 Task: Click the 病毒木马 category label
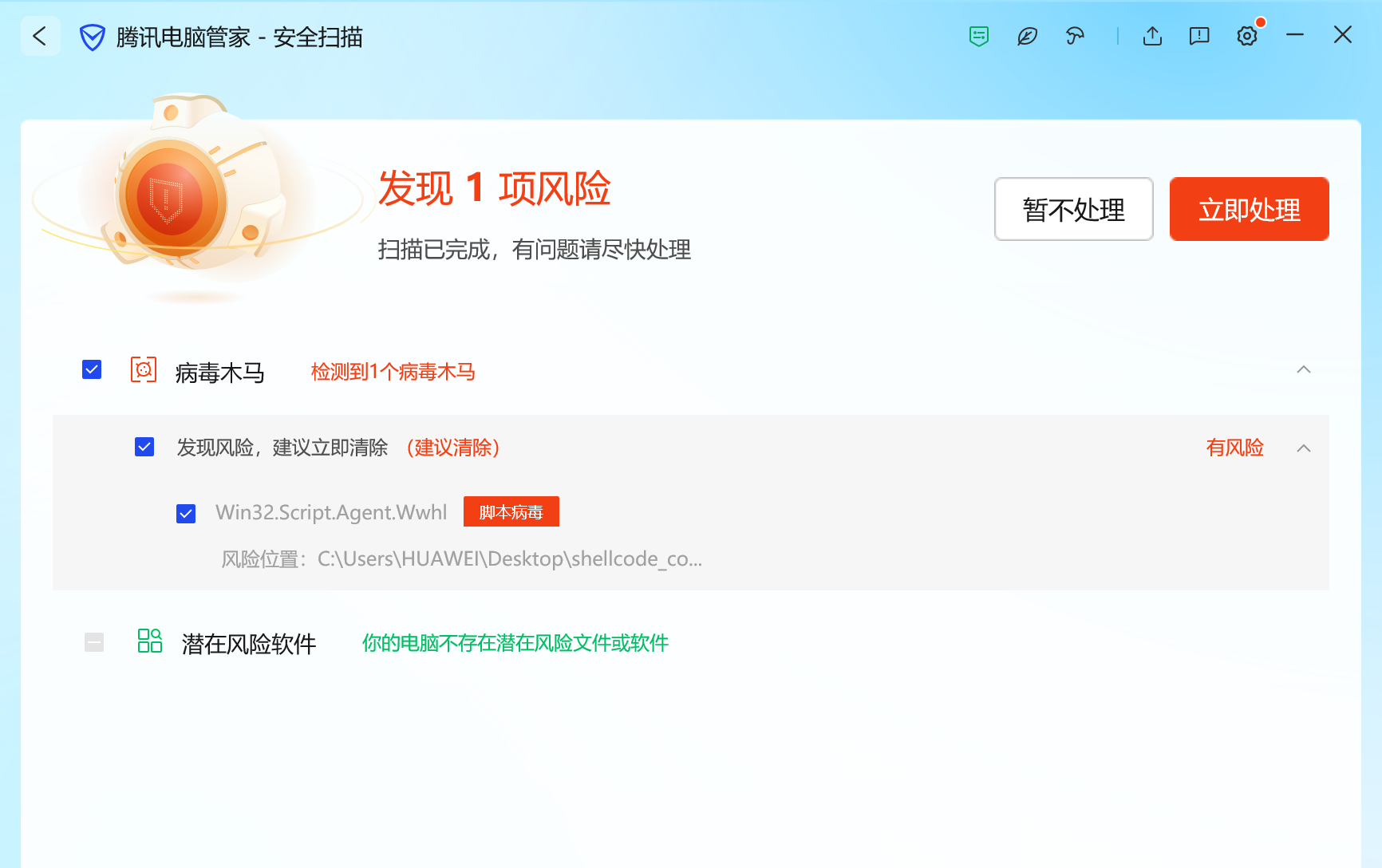point(220,373)
